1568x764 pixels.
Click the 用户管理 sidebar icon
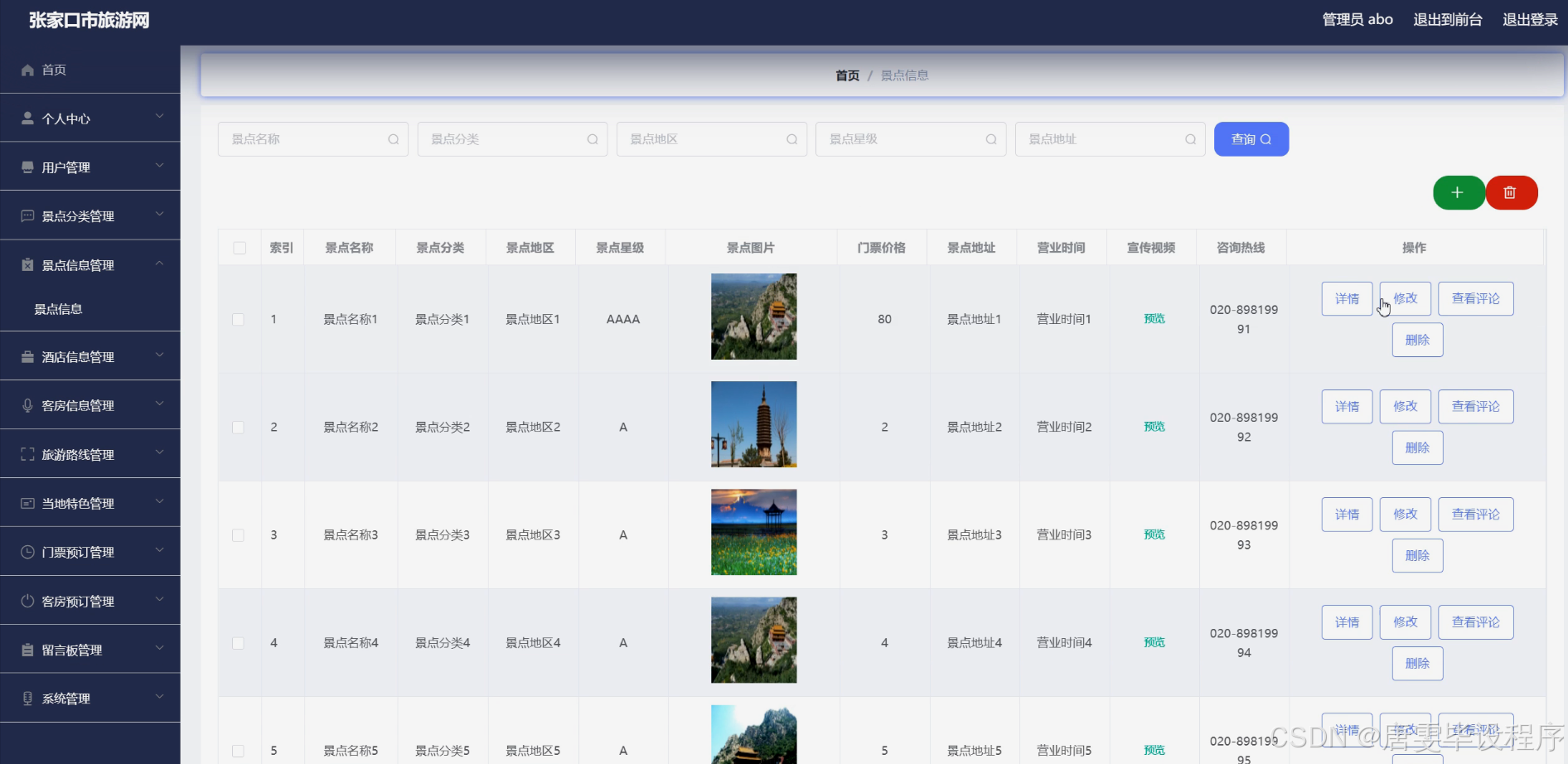coord(27,167)
